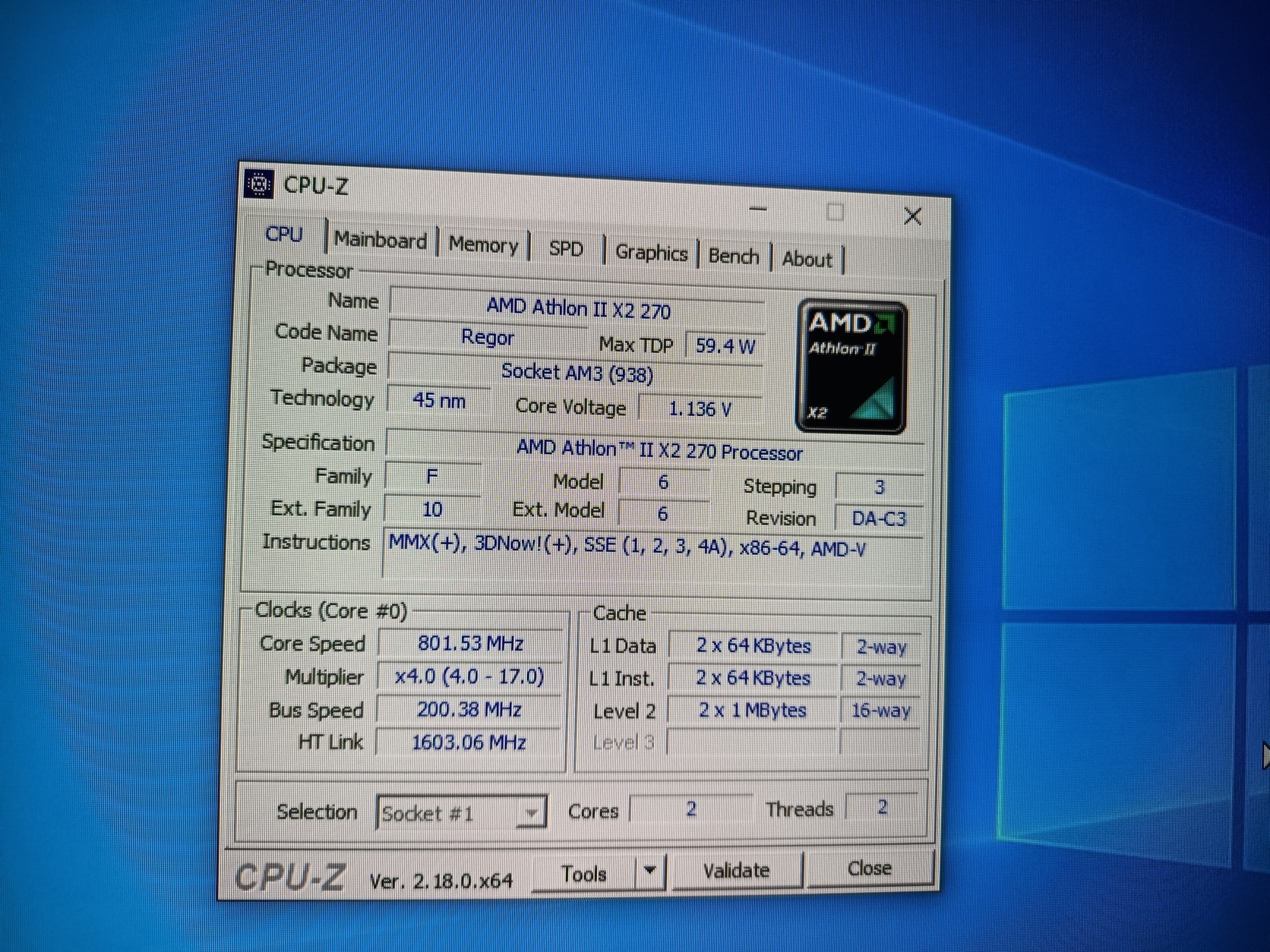
Task: Click the Specification field text
Action: click(x=658, y=449)
